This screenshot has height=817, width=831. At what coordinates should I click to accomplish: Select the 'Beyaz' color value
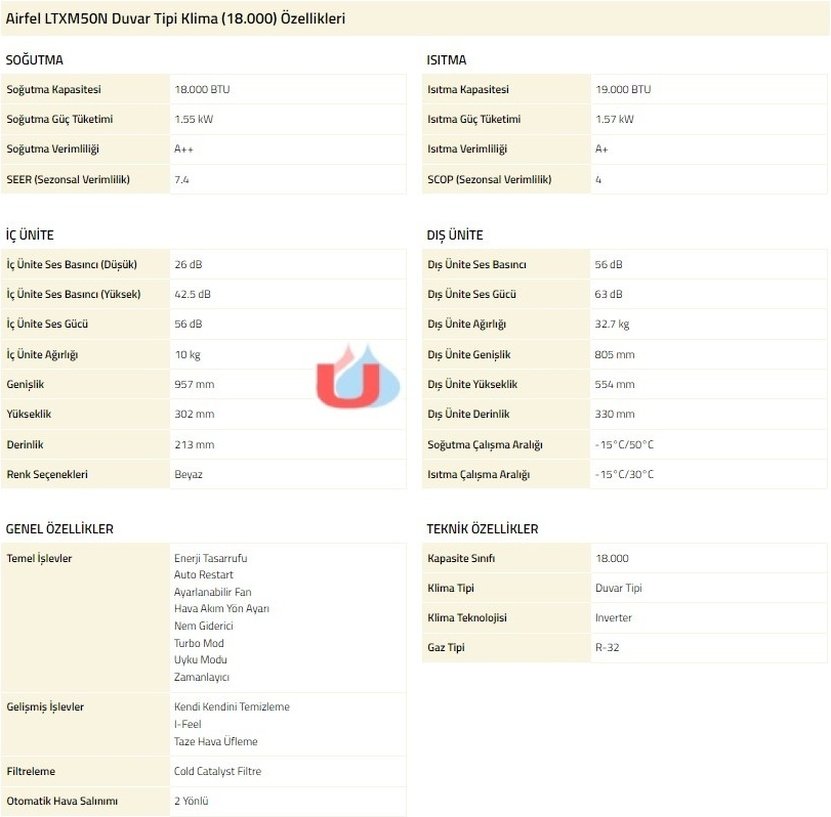click(x=188, y=474)
